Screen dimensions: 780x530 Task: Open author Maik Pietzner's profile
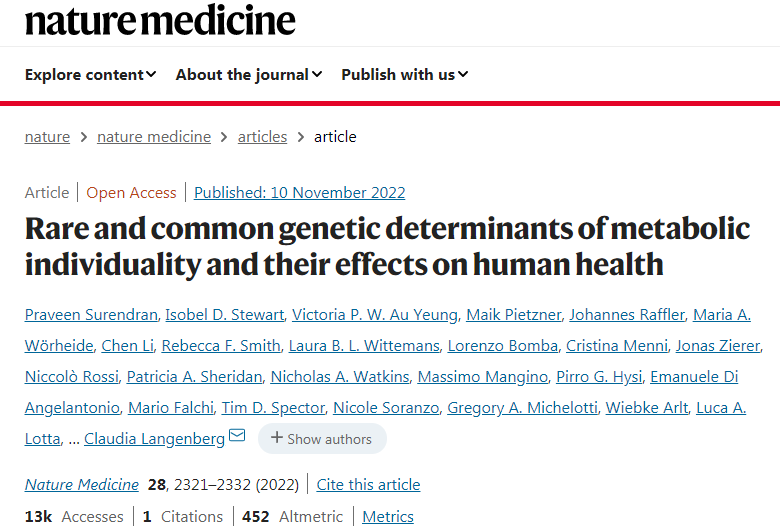(x=513, y=315)
